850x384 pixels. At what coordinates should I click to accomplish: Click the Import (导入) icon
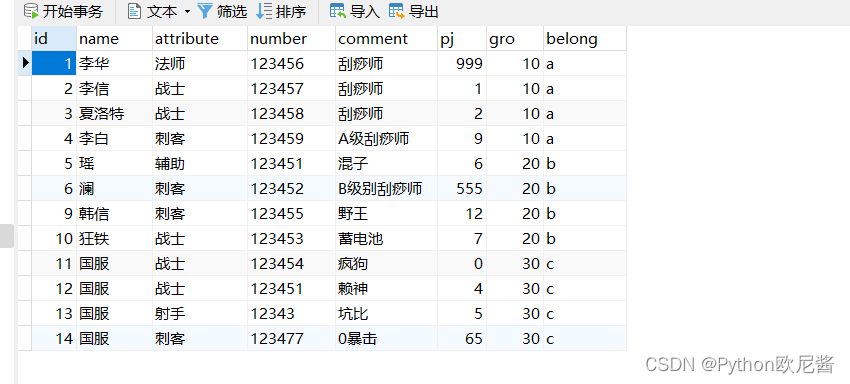338,11
